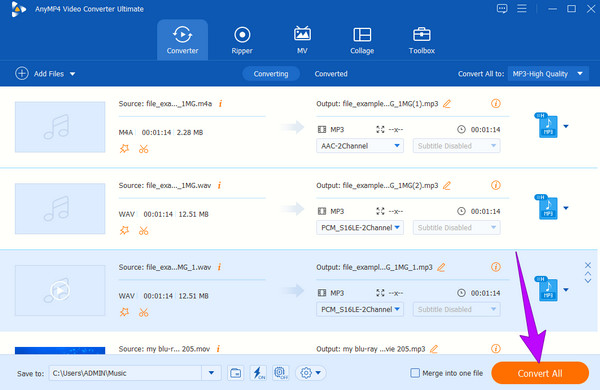Rename output file_exampl...G_1MG_1.mp3 with pencil
This screenshot has width=600, height=390.
[x=441, y=267]
